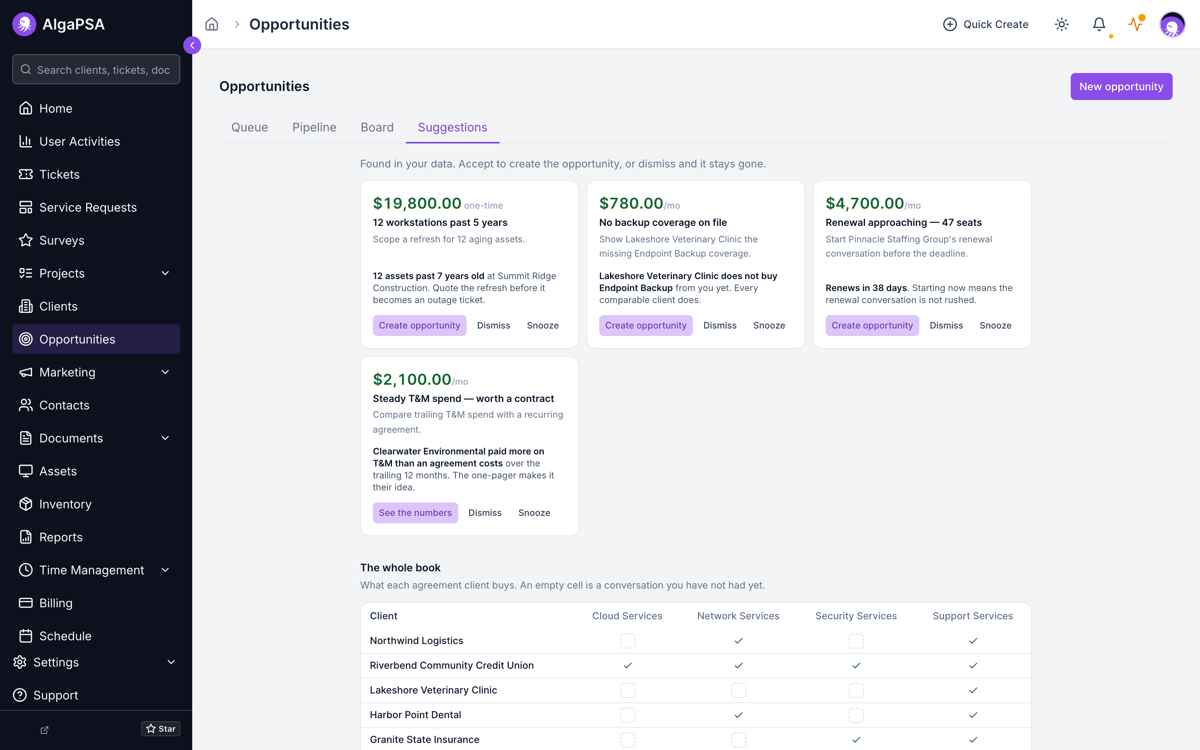Image resolution: width=1200 pixels, height=750 pixels.
Task: Expand the Time Management submenu chevron
Action: pos(165,570)
